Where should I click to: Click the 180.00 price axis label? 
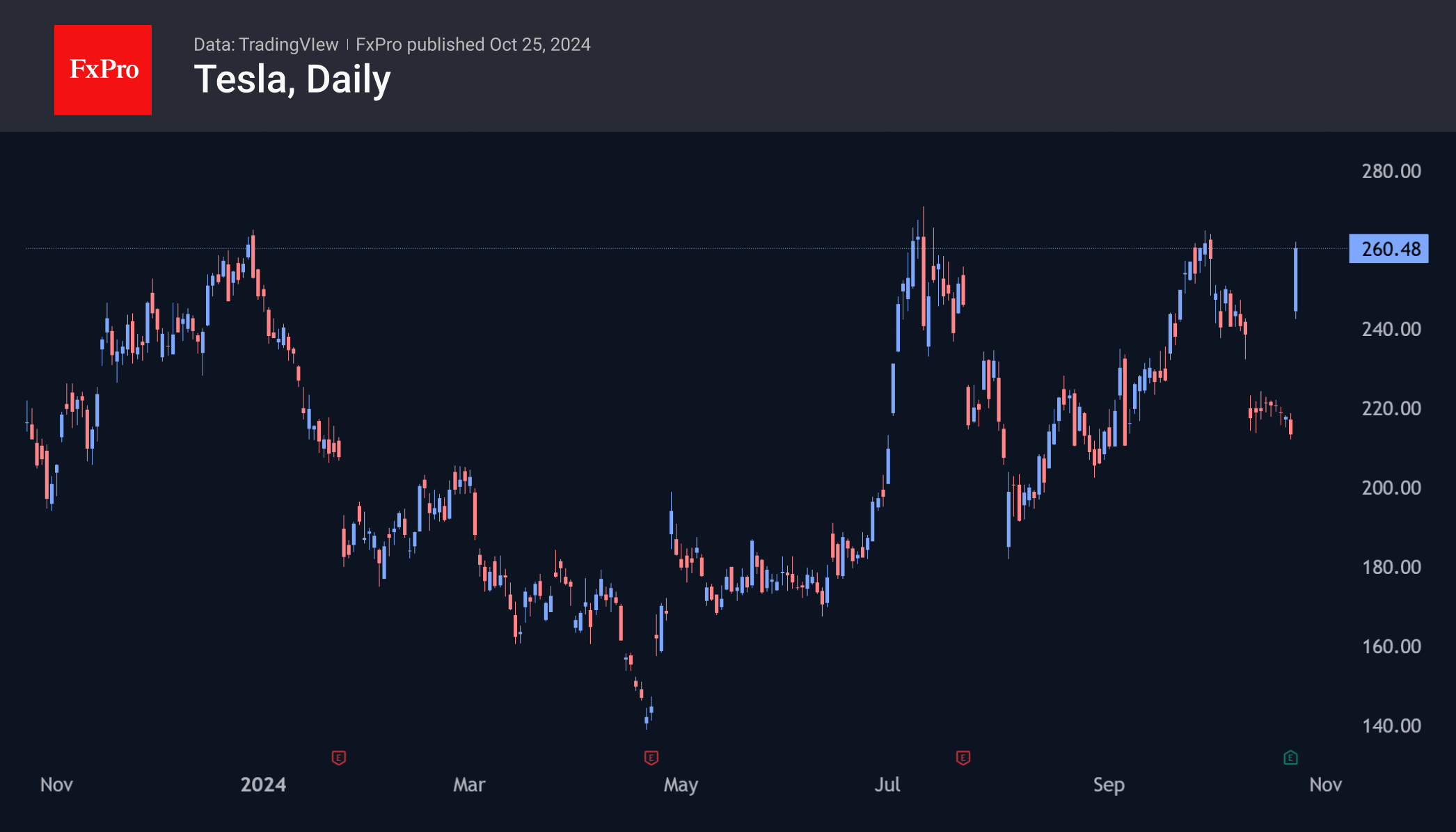tap(1391, 567)
